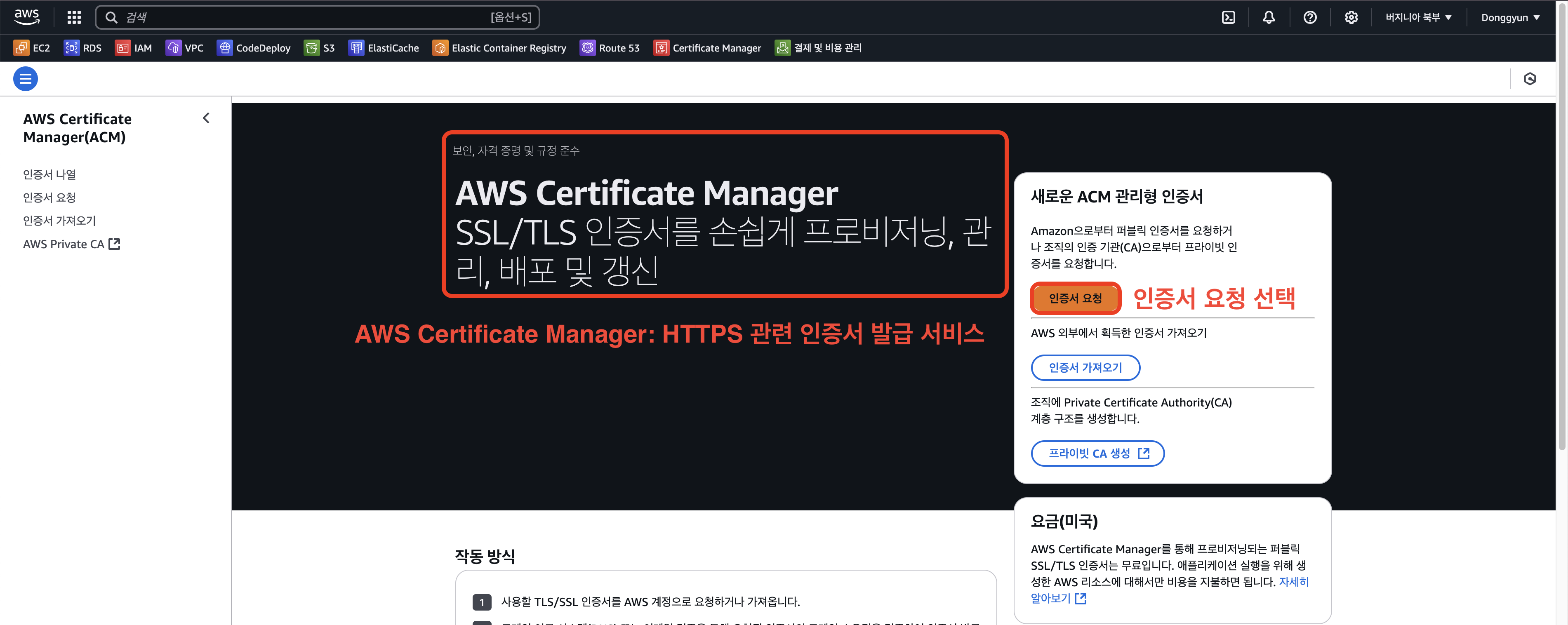This screenshot has width=1568, height=625.
Task: Open Elastic Container Registry shortcut
Action: [499, 47]
